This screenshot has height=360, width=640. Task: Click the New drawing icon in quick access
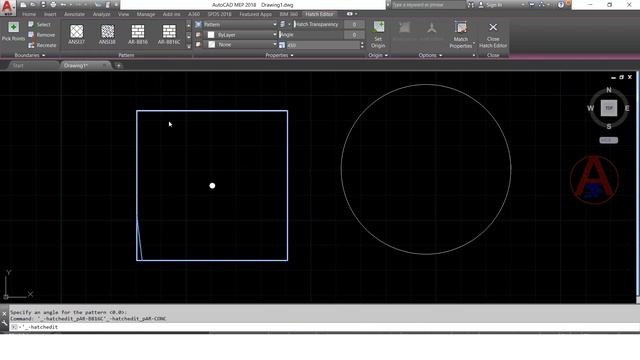[x=23, y=5]
